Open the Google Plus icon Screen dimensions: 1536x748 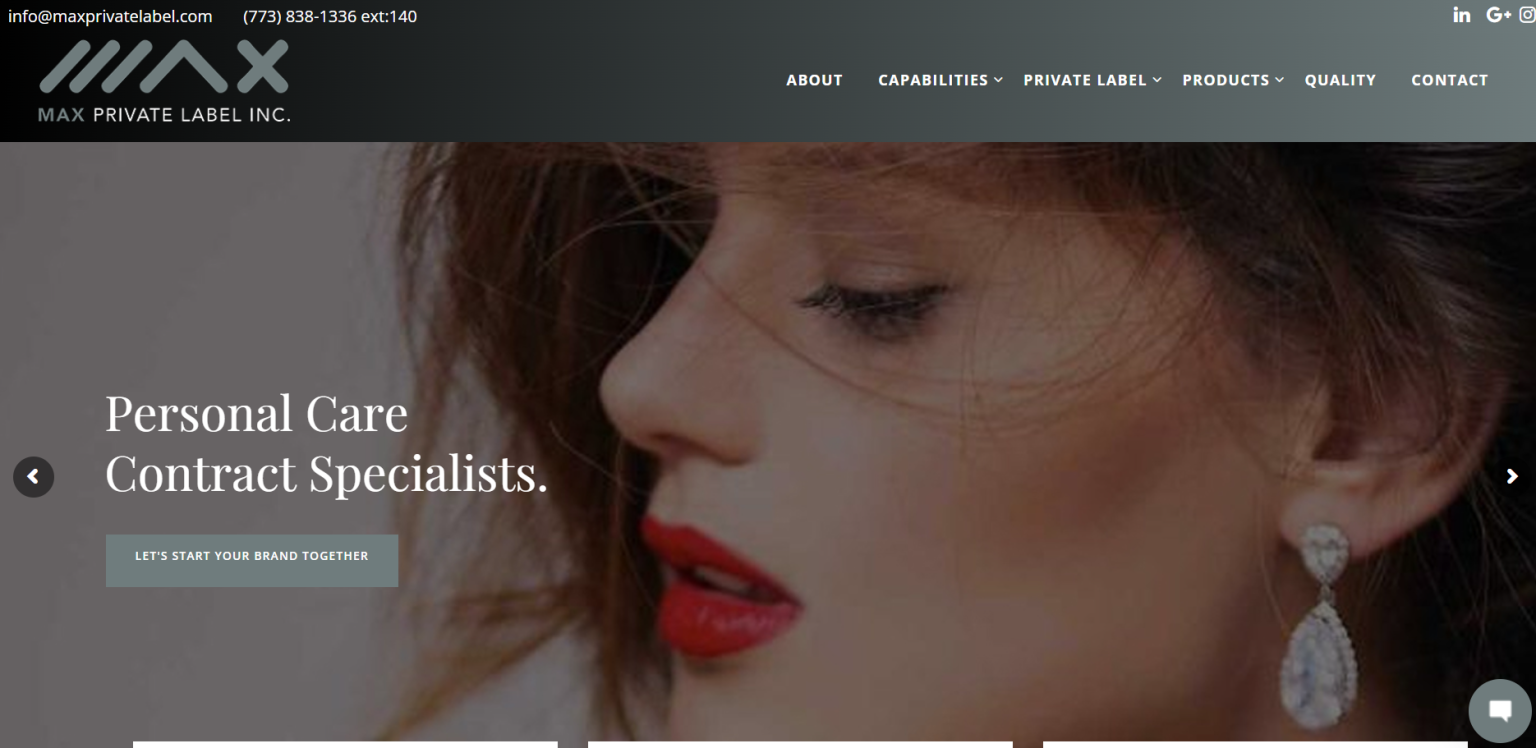pos(1498,15)
